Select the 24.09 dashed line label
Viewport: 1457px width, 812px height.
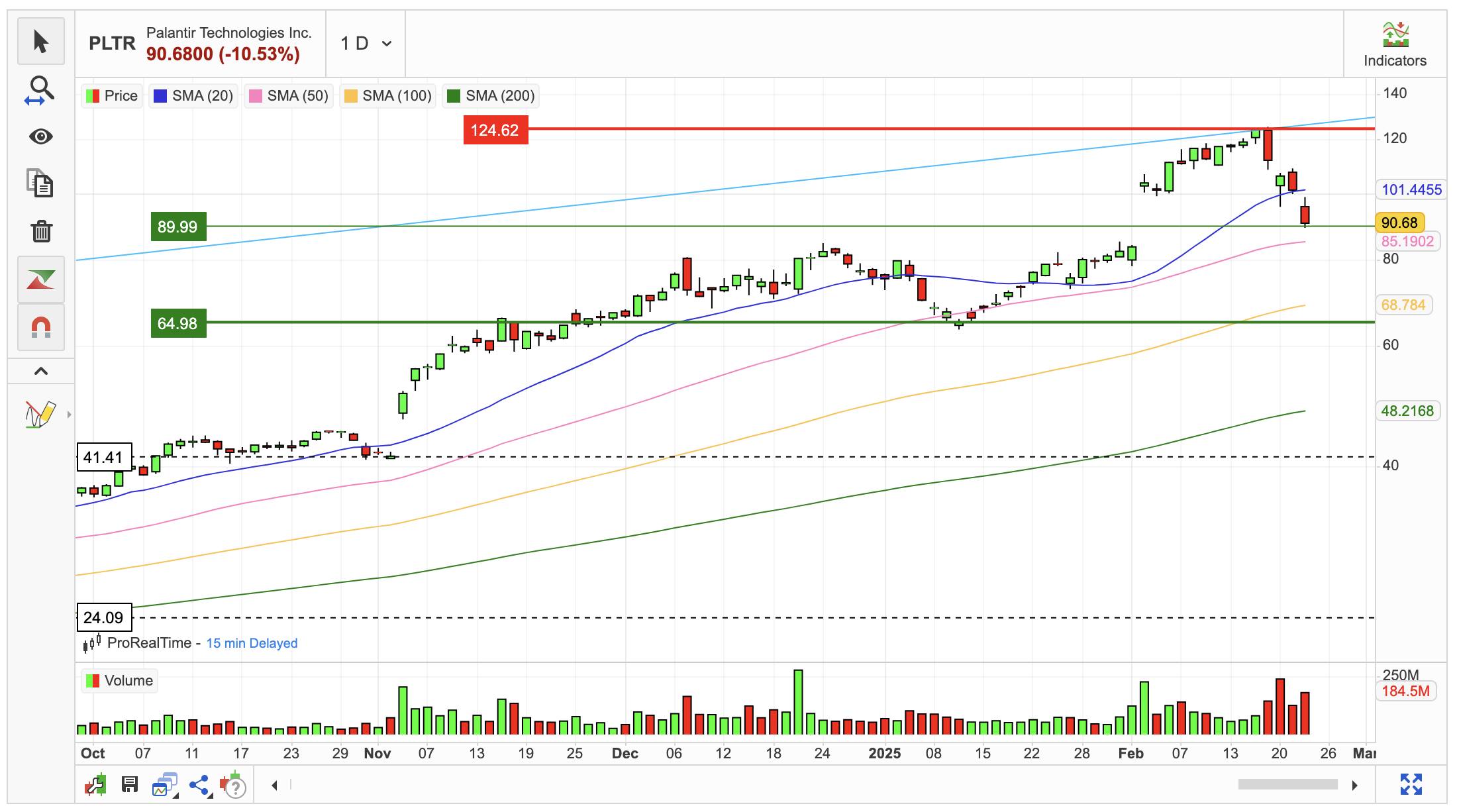pos(104,617)
